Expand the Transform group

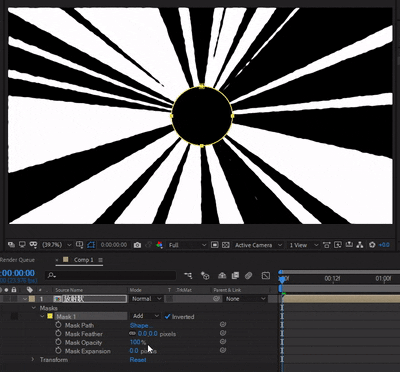pyautogui.click(x=33, y=359)
